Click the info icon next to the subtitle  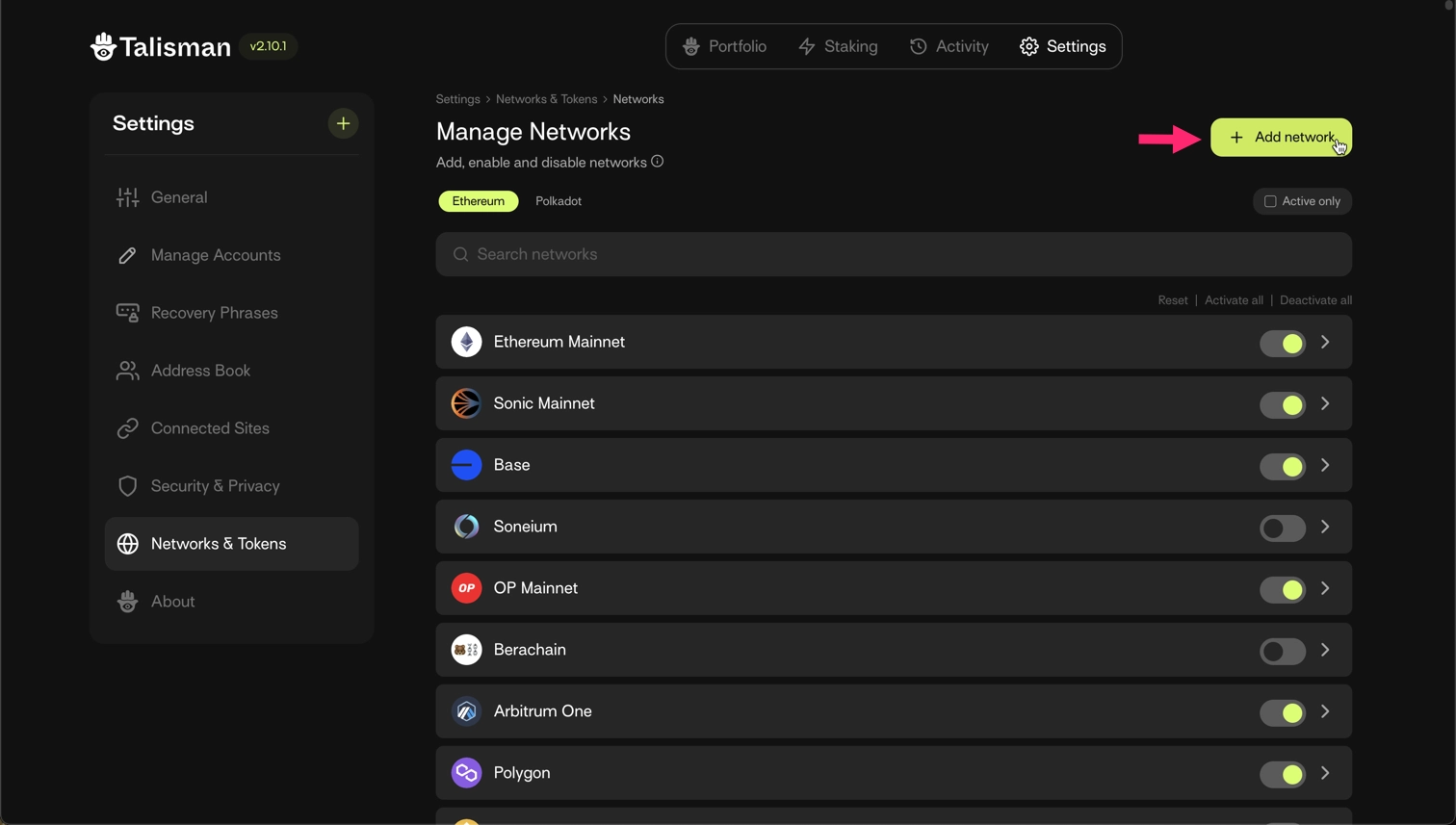pos(657,162)
